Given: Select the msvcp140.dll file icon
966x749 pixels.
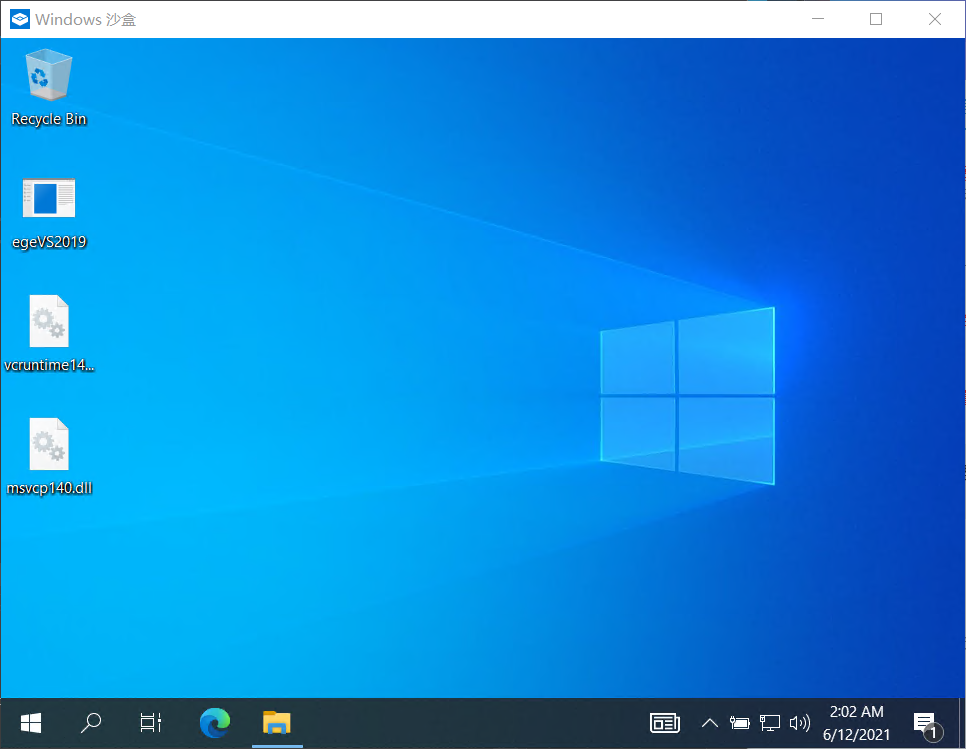Looking at the screenshot, I should click(x=49, y=444).
